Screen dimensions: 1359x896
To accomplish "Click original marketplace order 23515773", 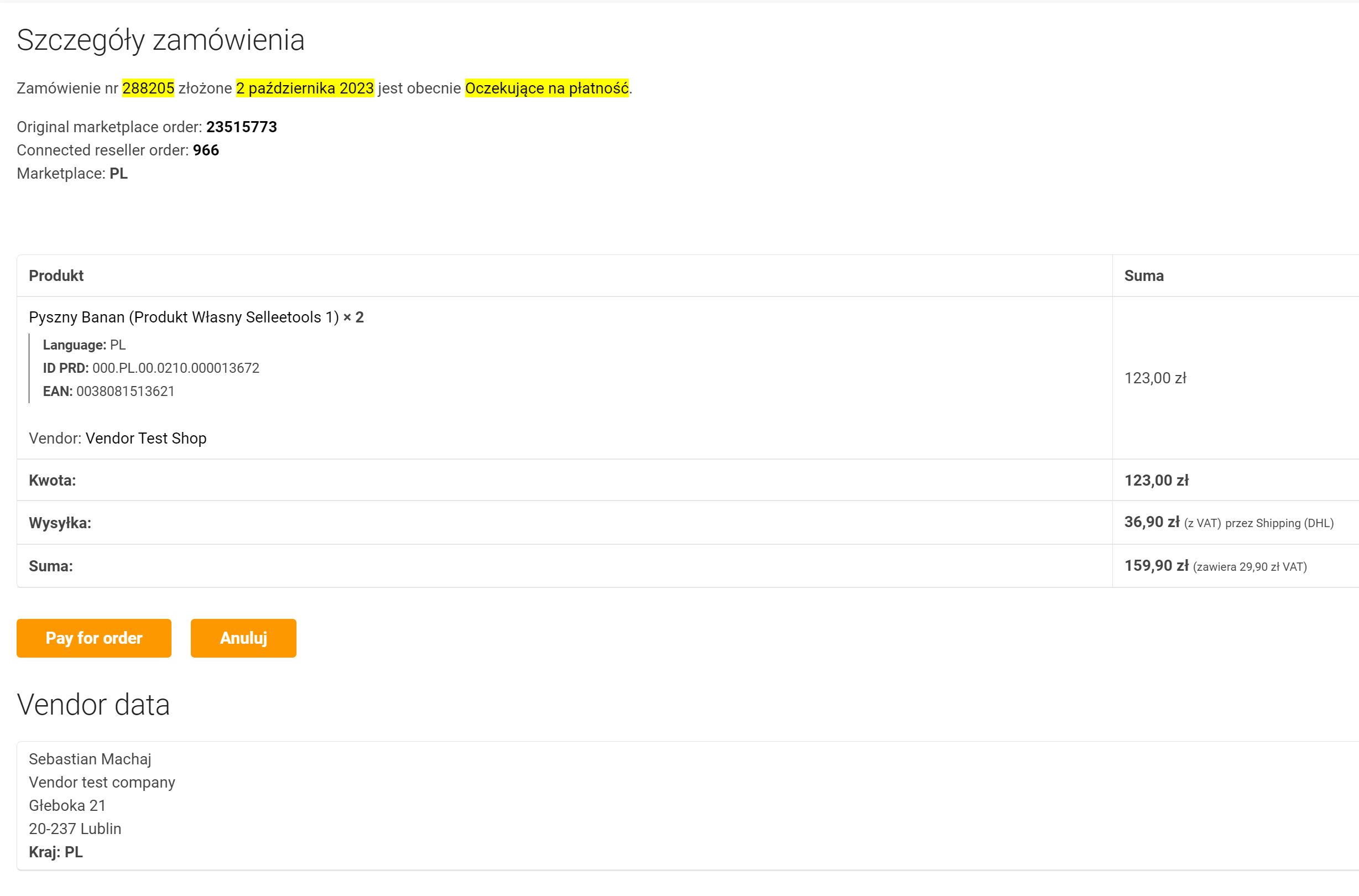I will click(x=241, y=127).
